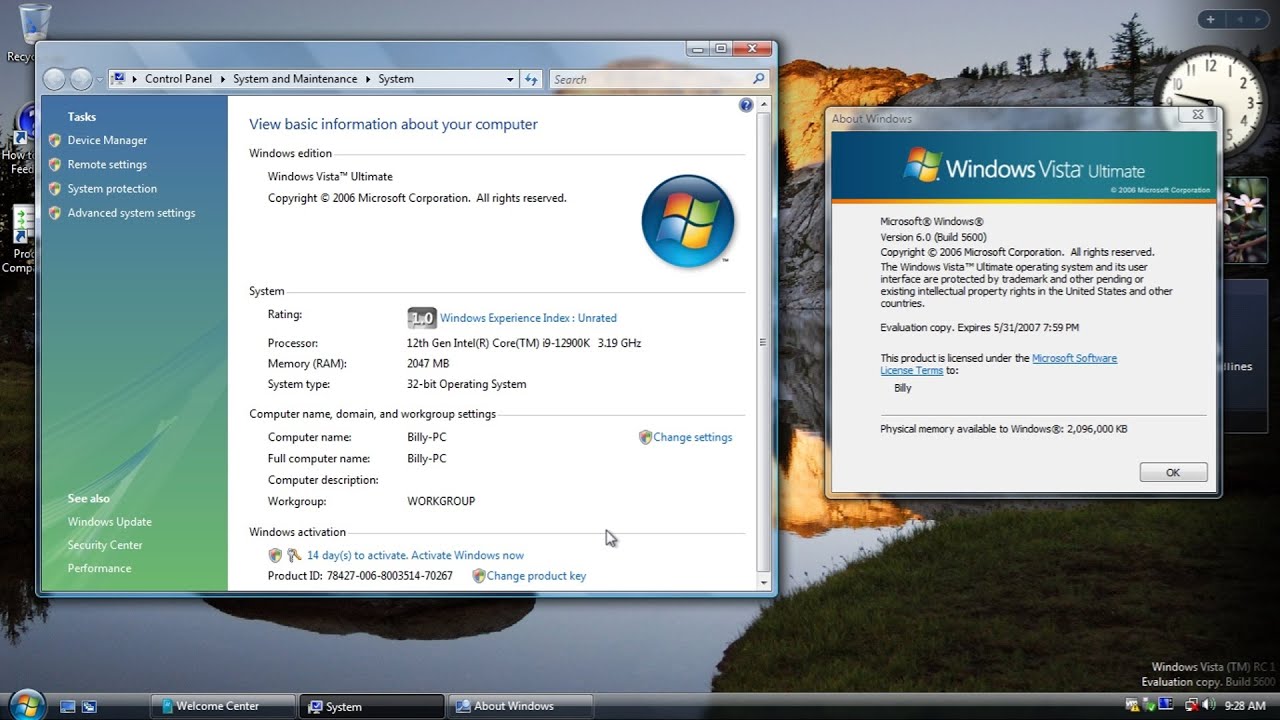
Task: Click shield icon beside Advanced system settings
Action: (x=55, y=212)
